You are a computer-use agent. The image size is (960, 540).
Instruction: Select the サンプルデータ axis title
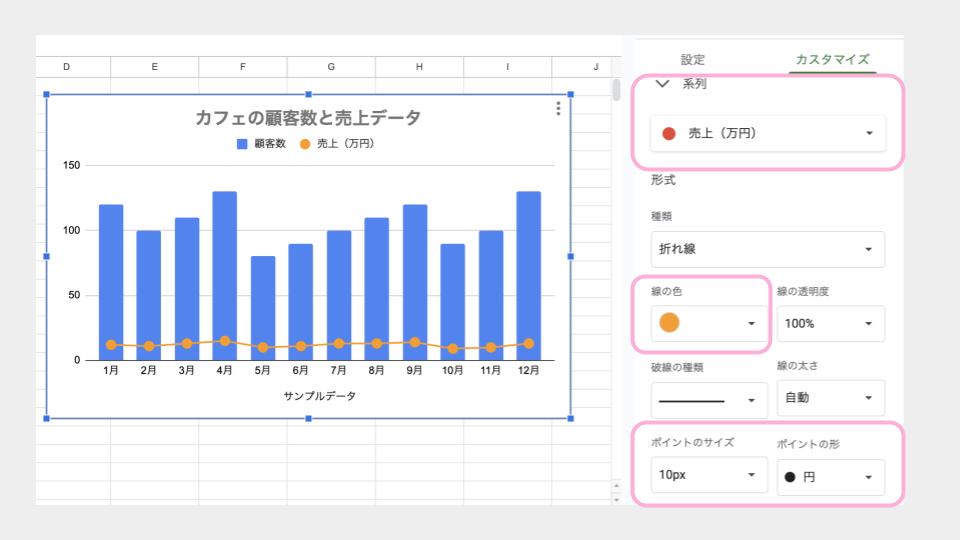point(319,396)
